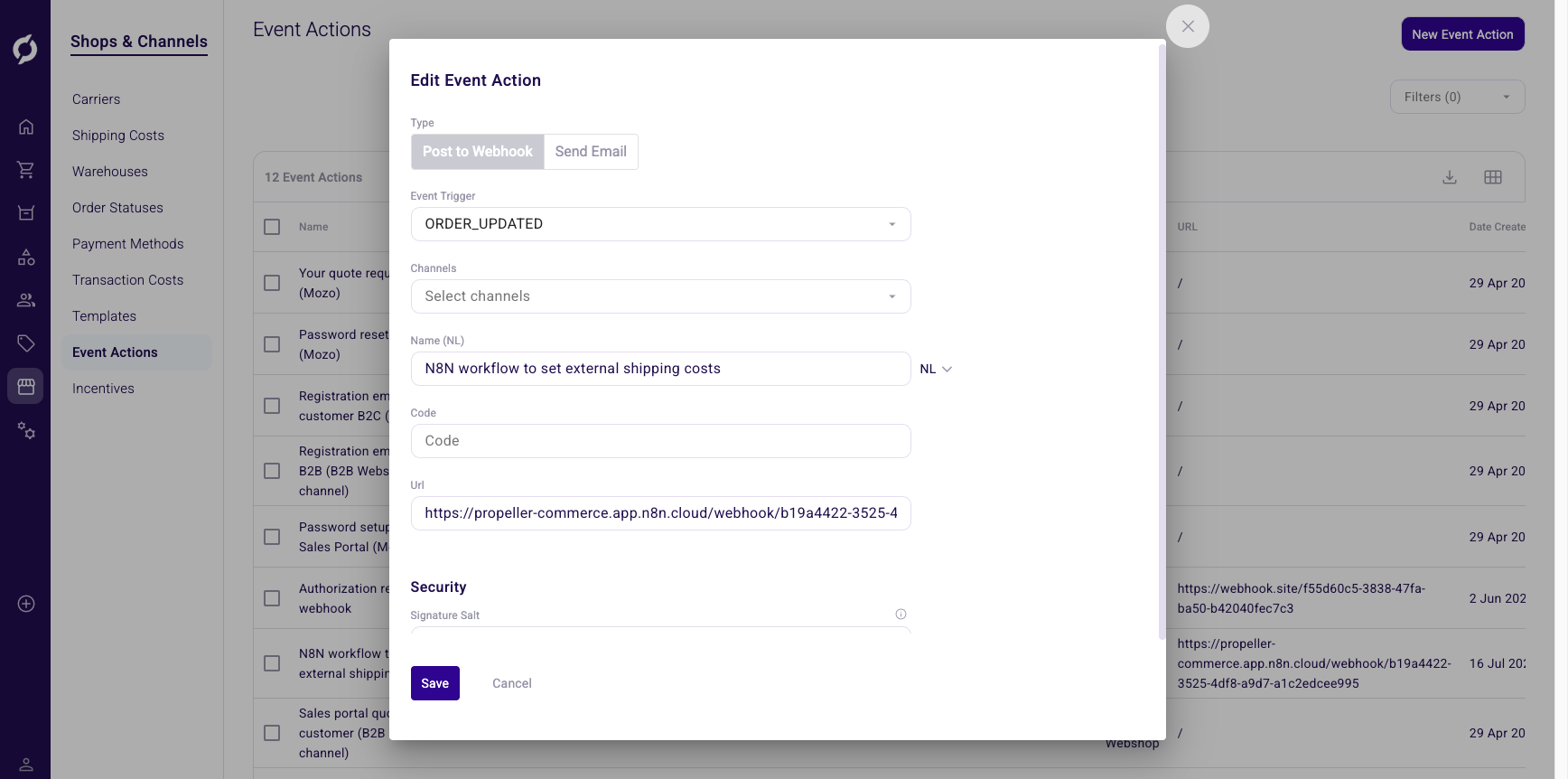Click the New Event Action button
Screen dimensions: 1568x779
[1462, 34]
